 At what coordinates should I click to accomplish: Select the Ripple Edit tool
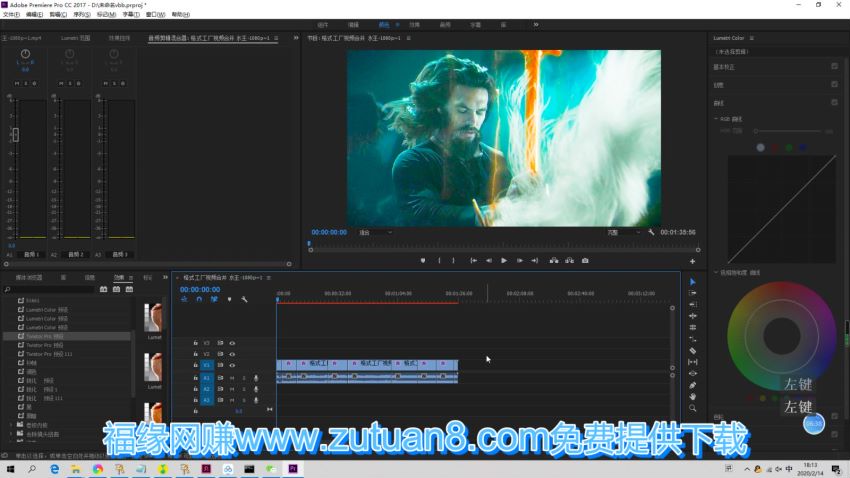[693, 305]
